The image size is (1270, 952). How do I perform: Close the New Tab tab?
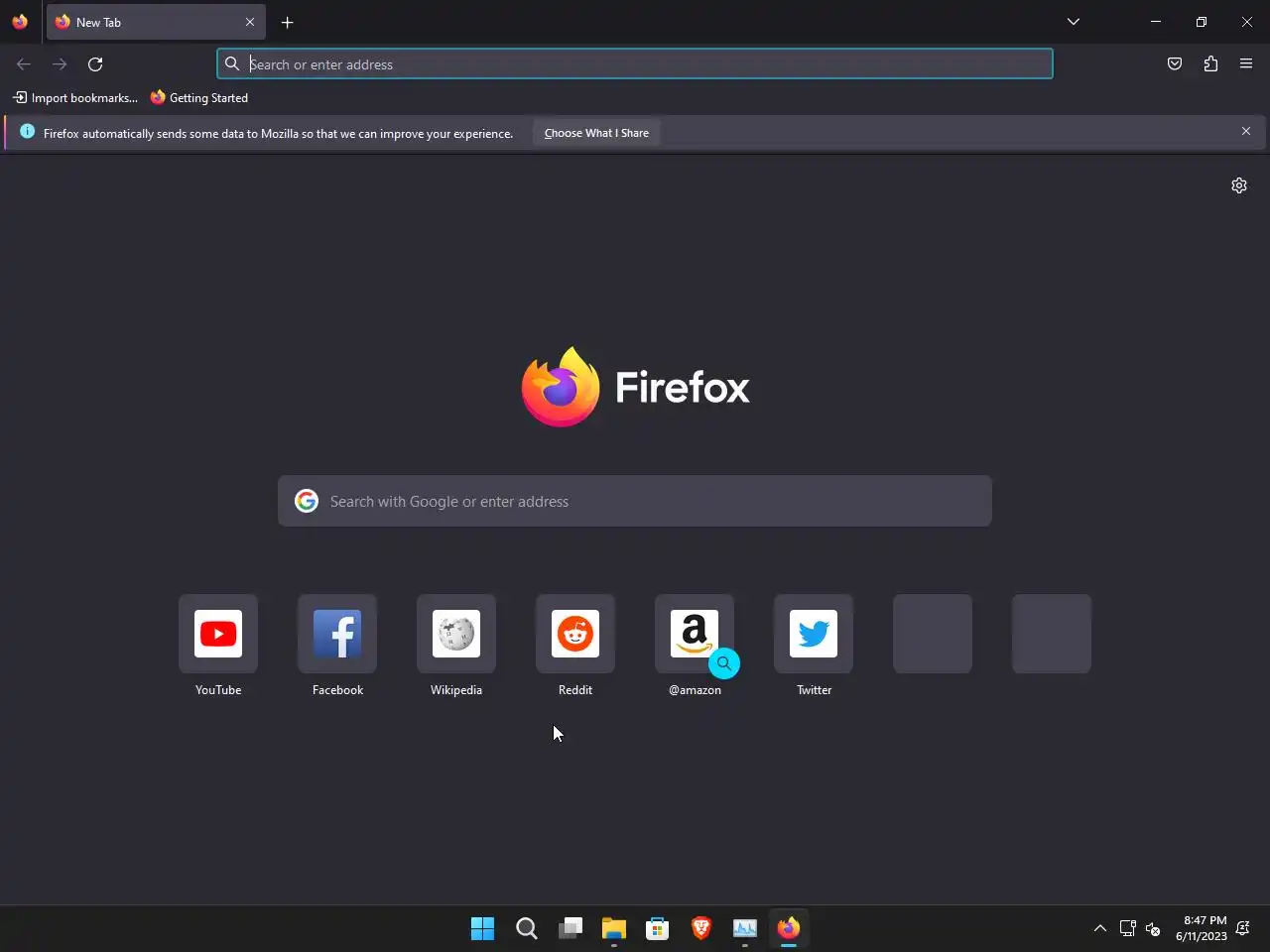(250, 22)
